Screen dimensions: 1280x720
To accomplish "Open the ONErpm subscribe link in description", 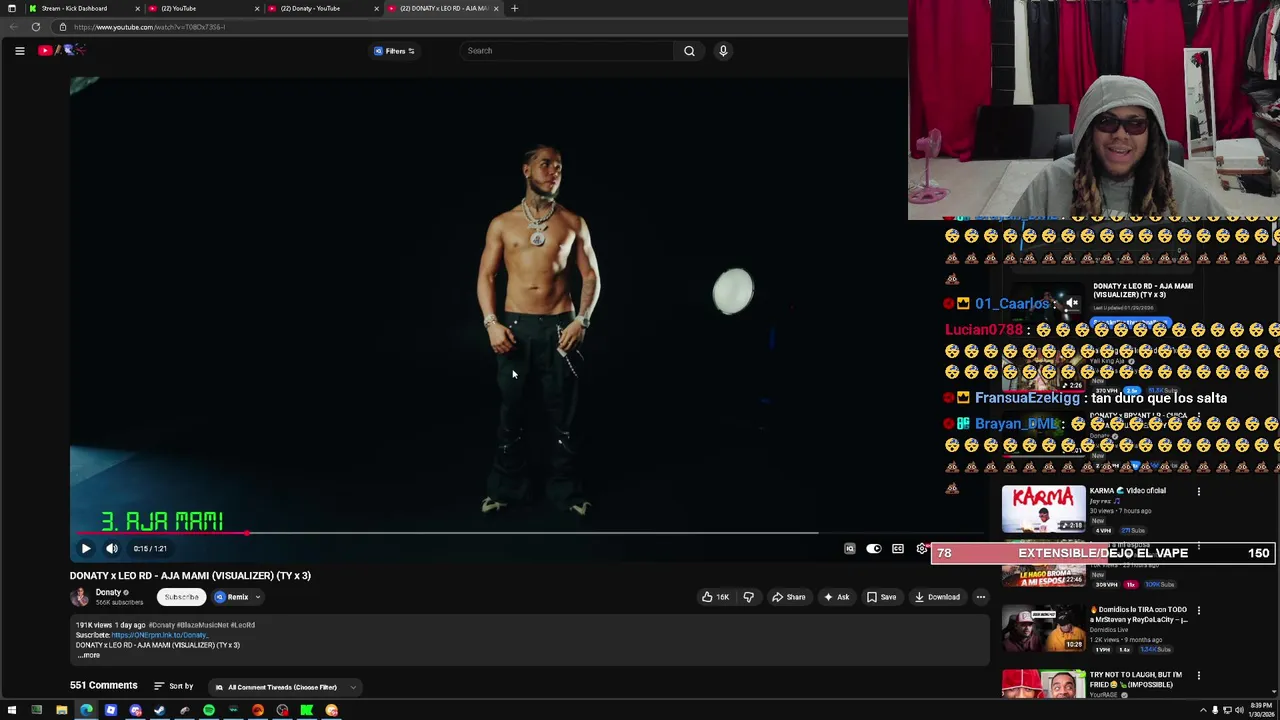I will click(158, 635).
